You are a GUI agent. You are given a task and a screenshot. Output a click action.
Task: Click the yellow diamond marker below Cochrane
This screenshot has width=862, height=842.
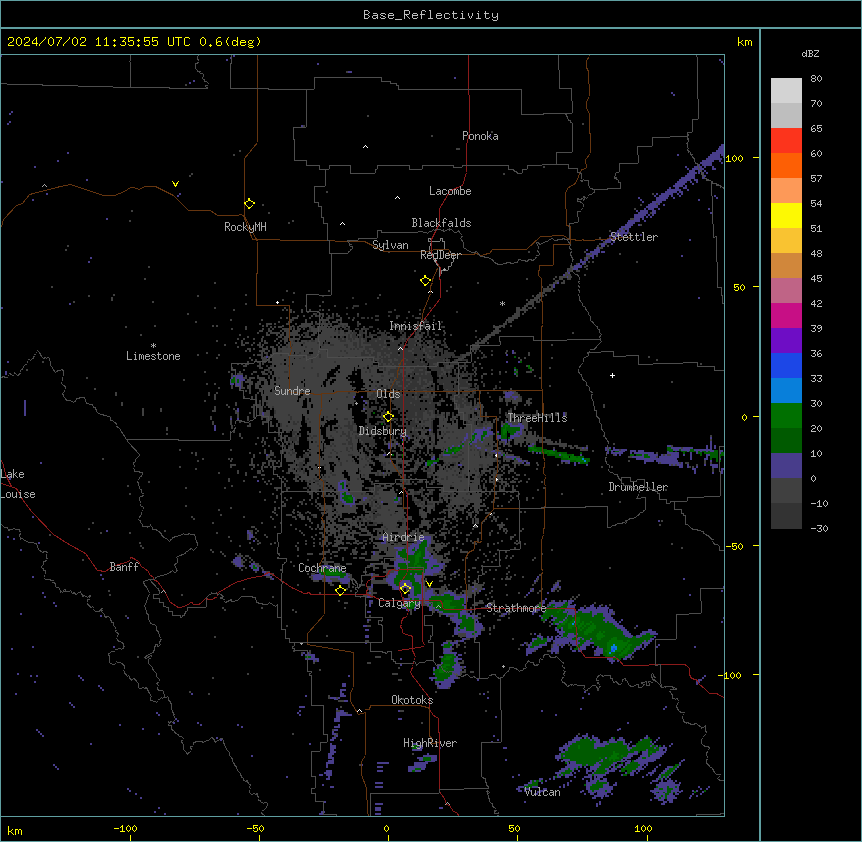pos(340,590)
